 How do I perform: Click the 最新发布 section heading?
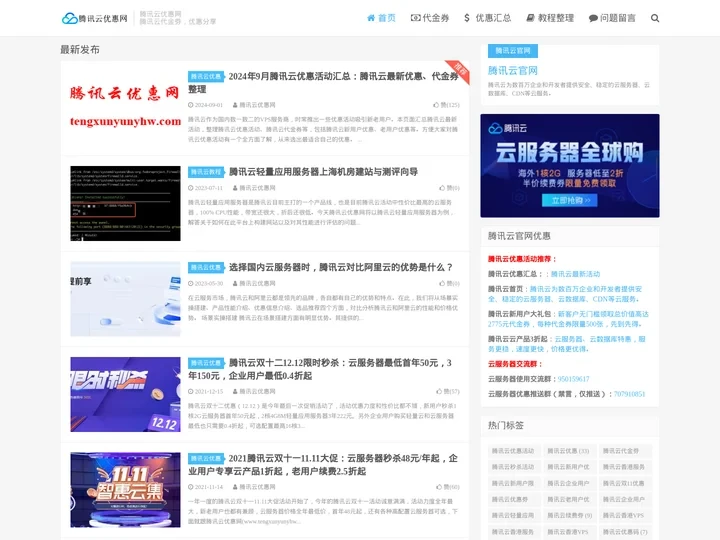pos(80,50)
